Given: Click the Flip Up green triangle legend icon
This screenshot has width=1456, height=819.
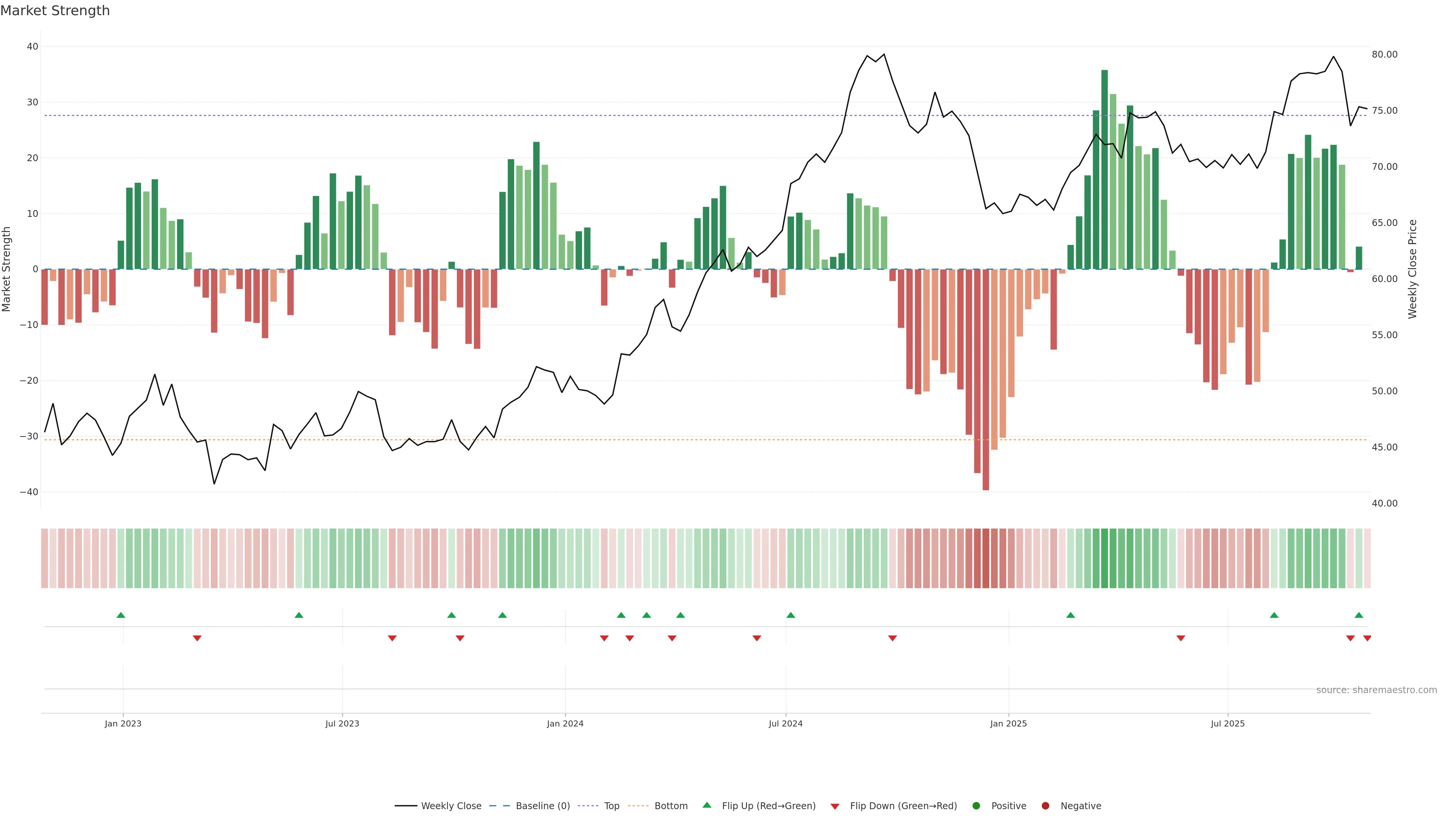Looking at the screenshot, I should [x=706, y=805].
